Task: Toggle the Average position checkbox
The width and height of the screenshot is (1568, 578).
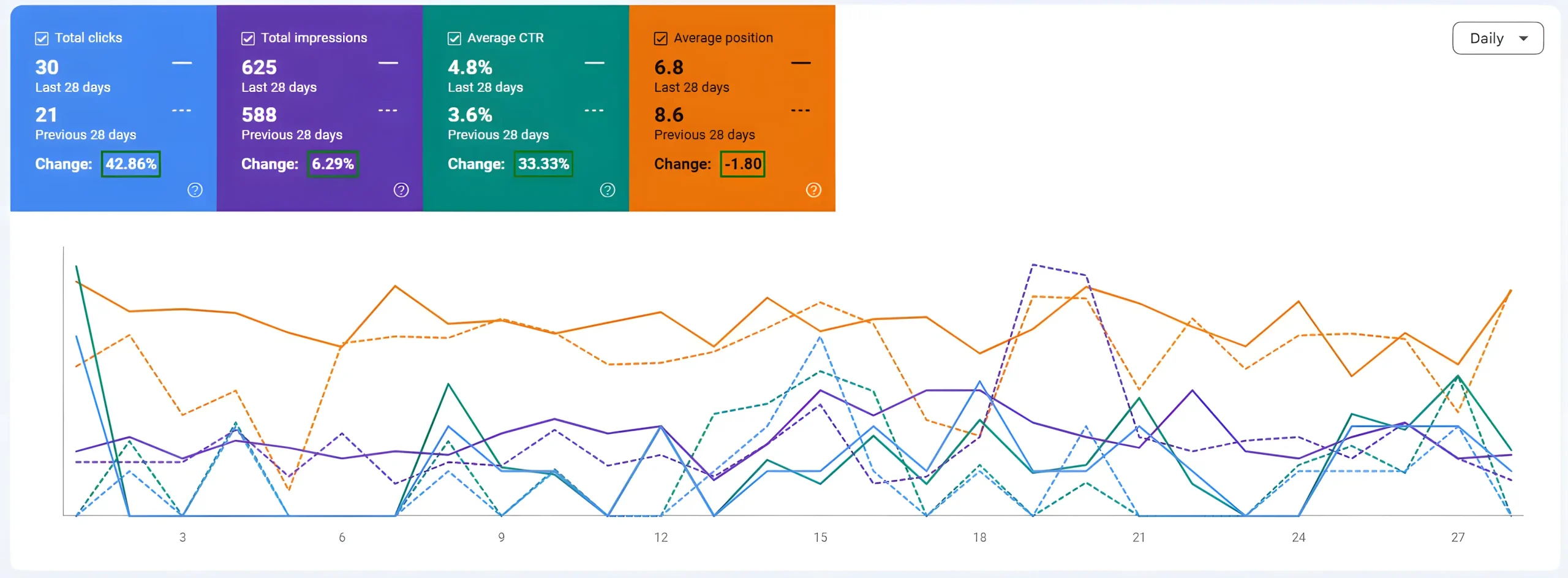Action: [661, 39]
